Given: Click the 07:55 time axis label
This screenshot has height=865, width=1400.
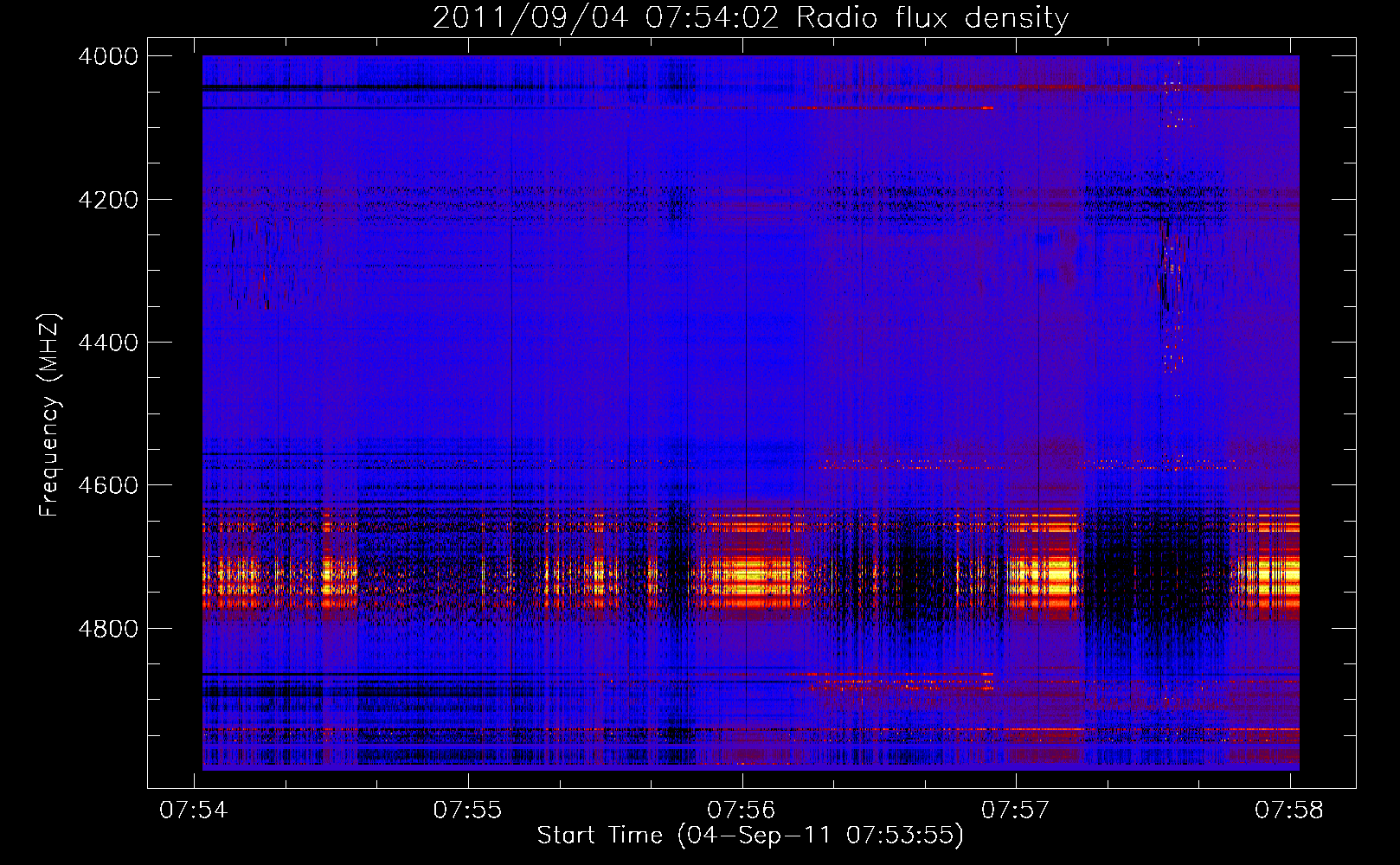Looking at the screenshot, I should point(467,811).
